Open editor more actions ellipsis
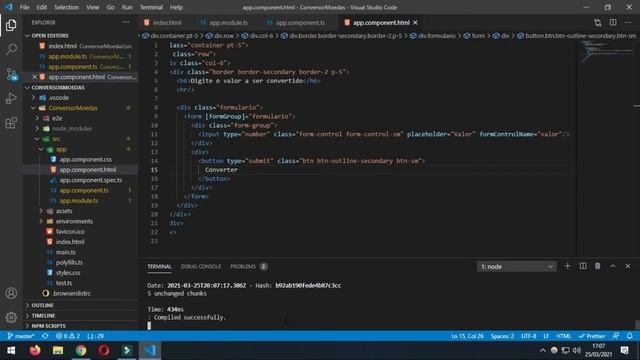The height and width of the screenshot is (360, 640). click(628, 22)
